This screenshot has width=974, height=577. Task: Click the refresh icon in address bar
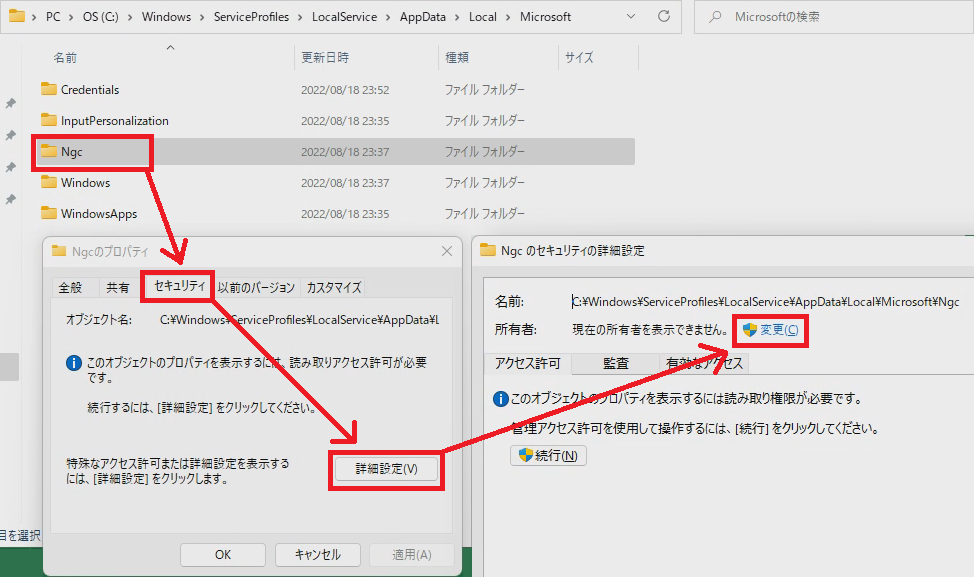coord(664,16)
